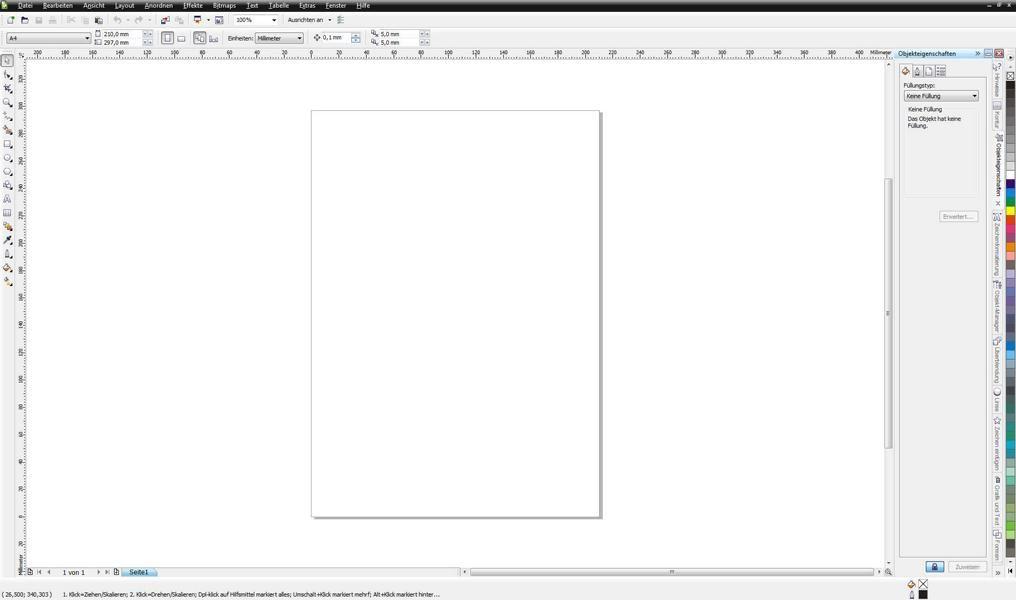
Task: Click the Save disk icon
Action: [38, 20]
